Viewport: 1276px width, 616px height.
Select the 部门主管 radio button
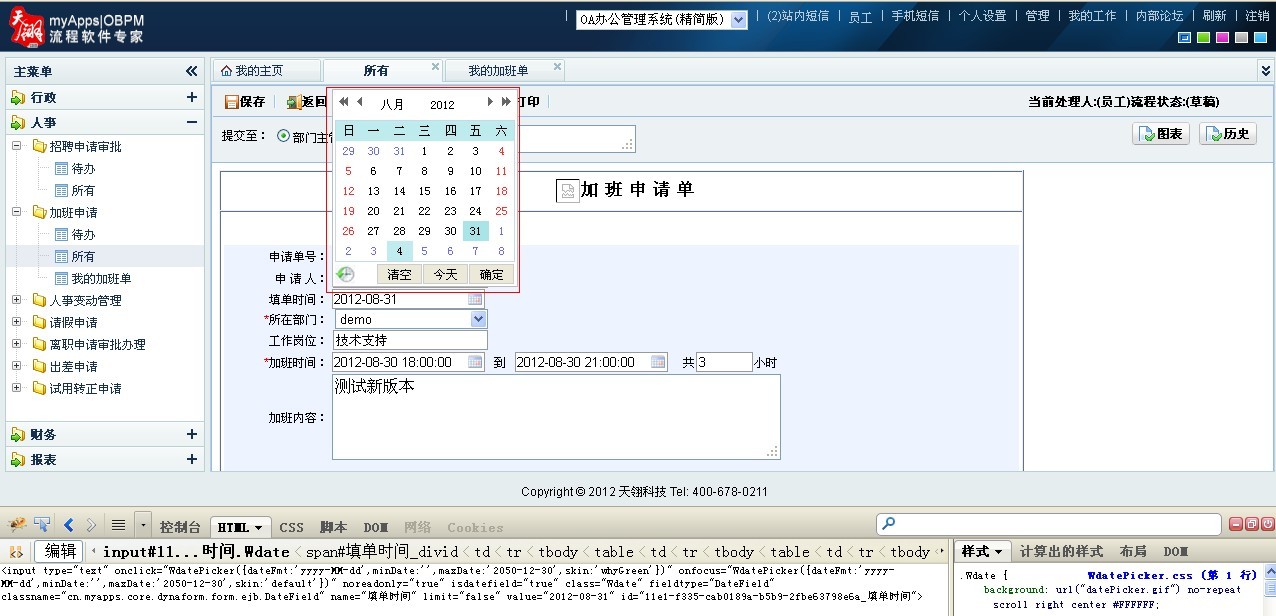pos(283,136)
